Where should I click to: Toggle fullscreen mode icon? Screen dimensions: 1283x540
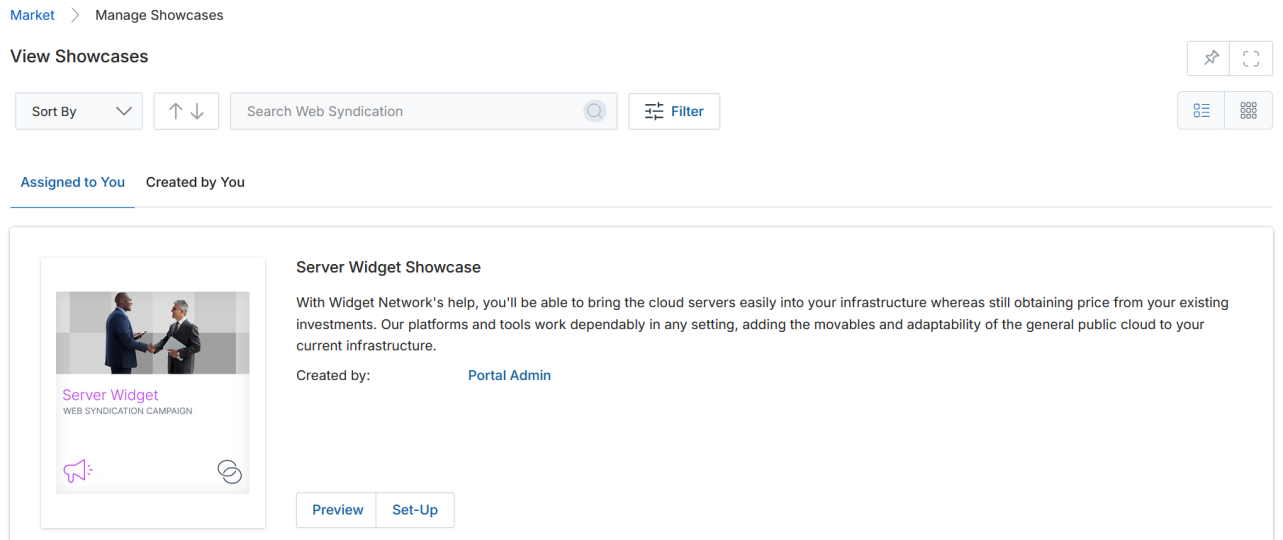click(x=1251, y=58)
